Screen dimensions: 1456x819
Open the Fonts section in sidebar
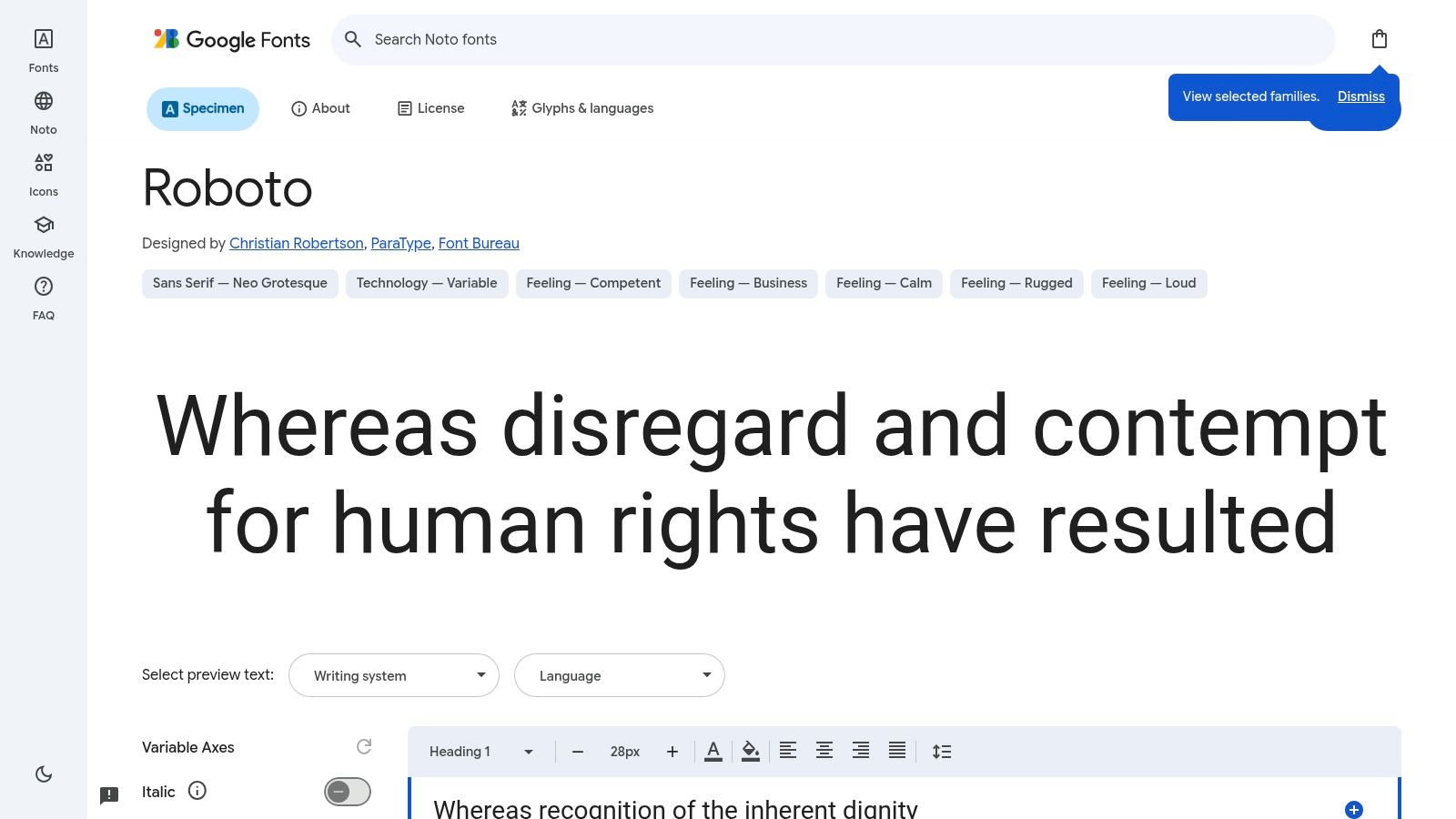44,51
